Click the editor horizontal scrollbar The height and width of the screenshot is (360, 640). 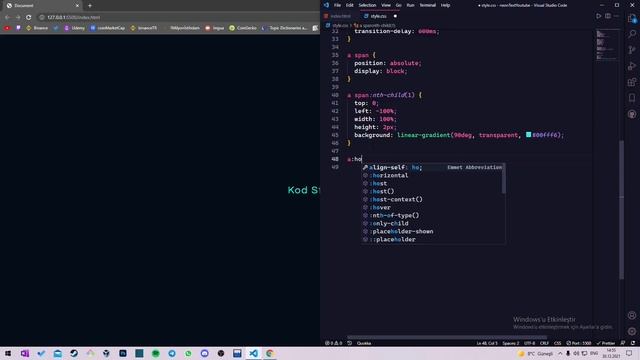click(x=447, y=338)
